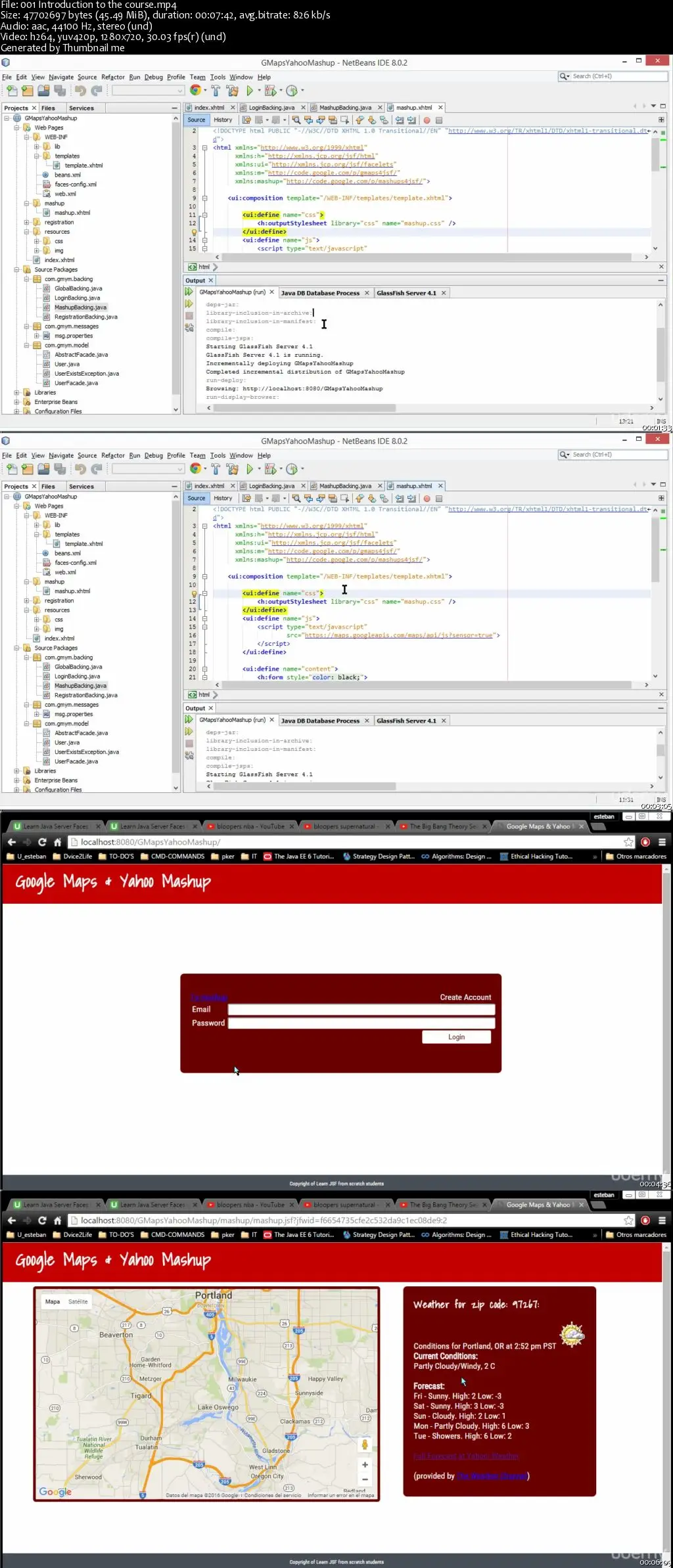Viewport: 673px width, 1568px height.
Task: Click Debug Project icon in top NetBeans toolbar
Action: (x=270, y=91)
